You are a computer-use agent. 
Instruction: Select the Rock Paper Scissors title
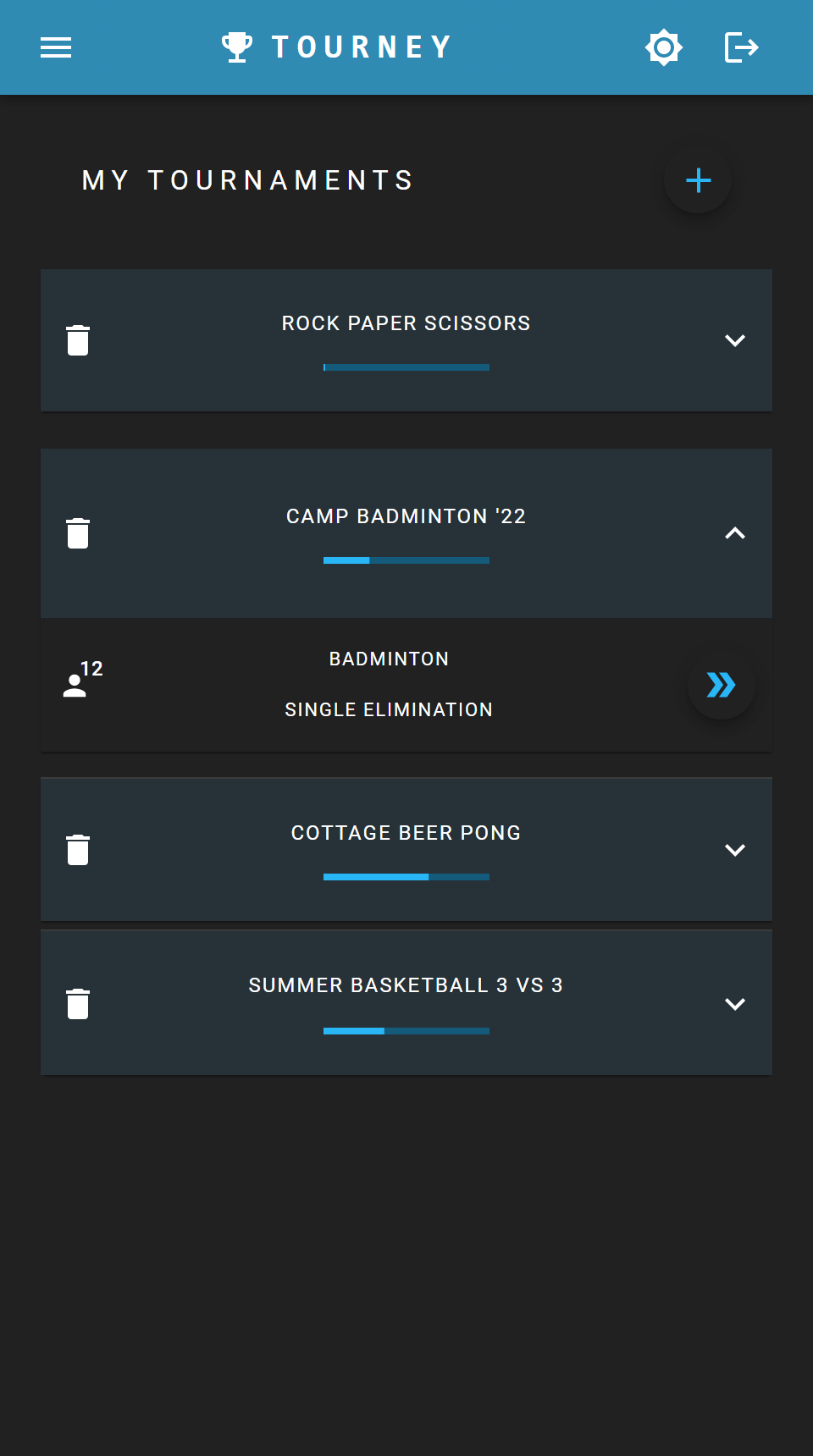click(406, 323)
